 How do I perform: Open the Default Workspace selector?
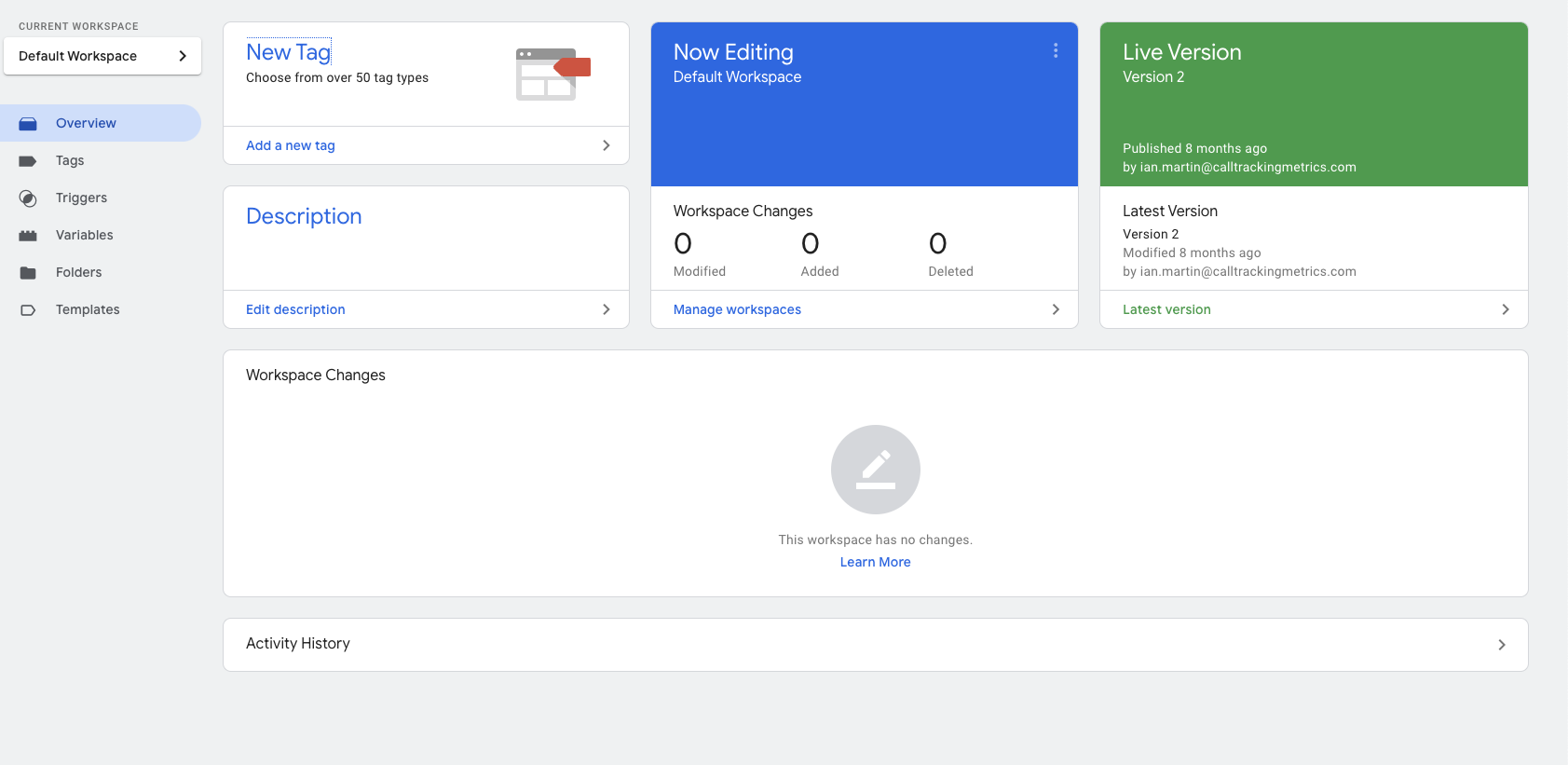coord(102,56)
